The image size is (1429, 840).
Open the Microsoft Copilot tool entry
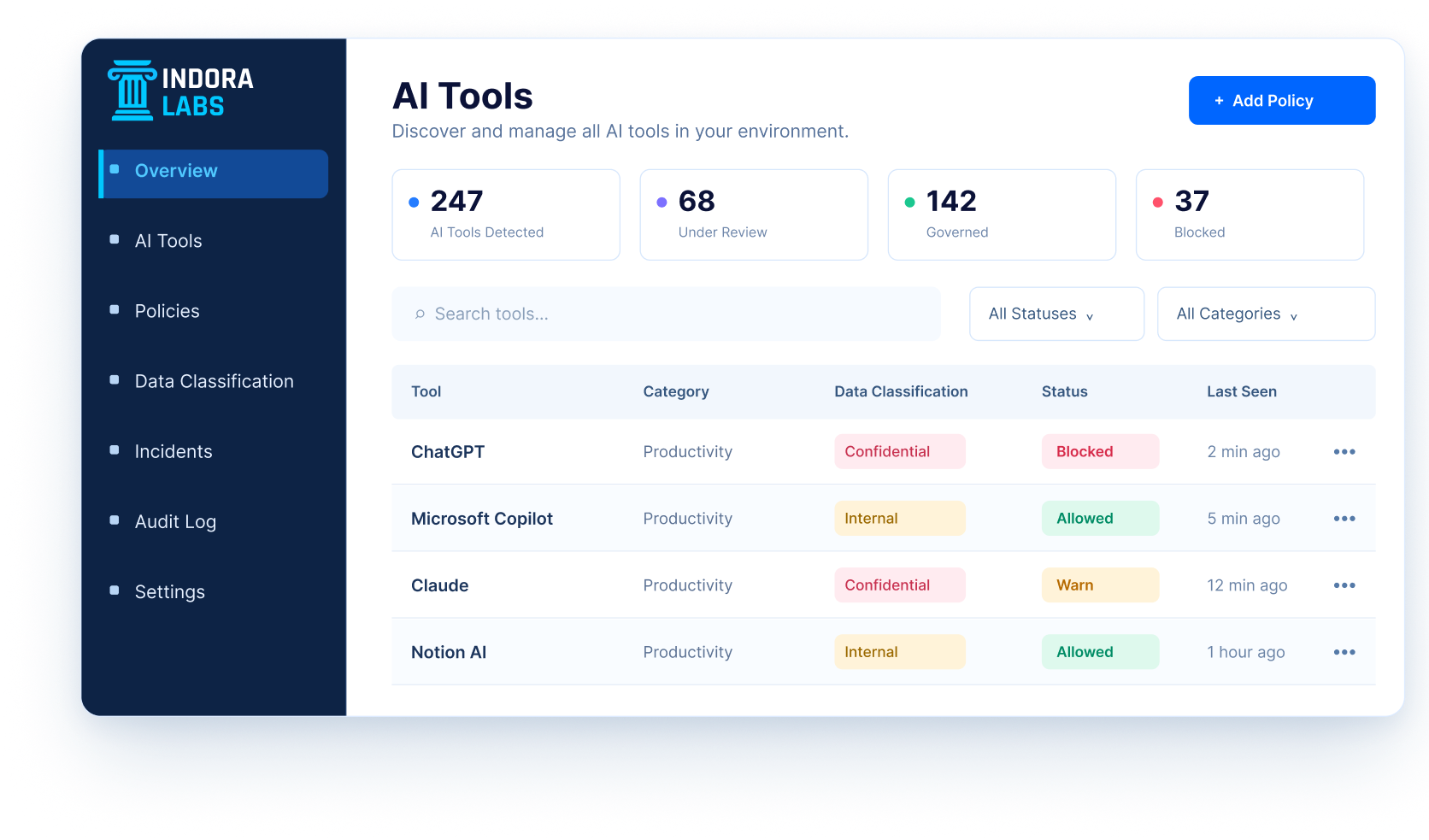pyautogui.click(x=482, y=519)
